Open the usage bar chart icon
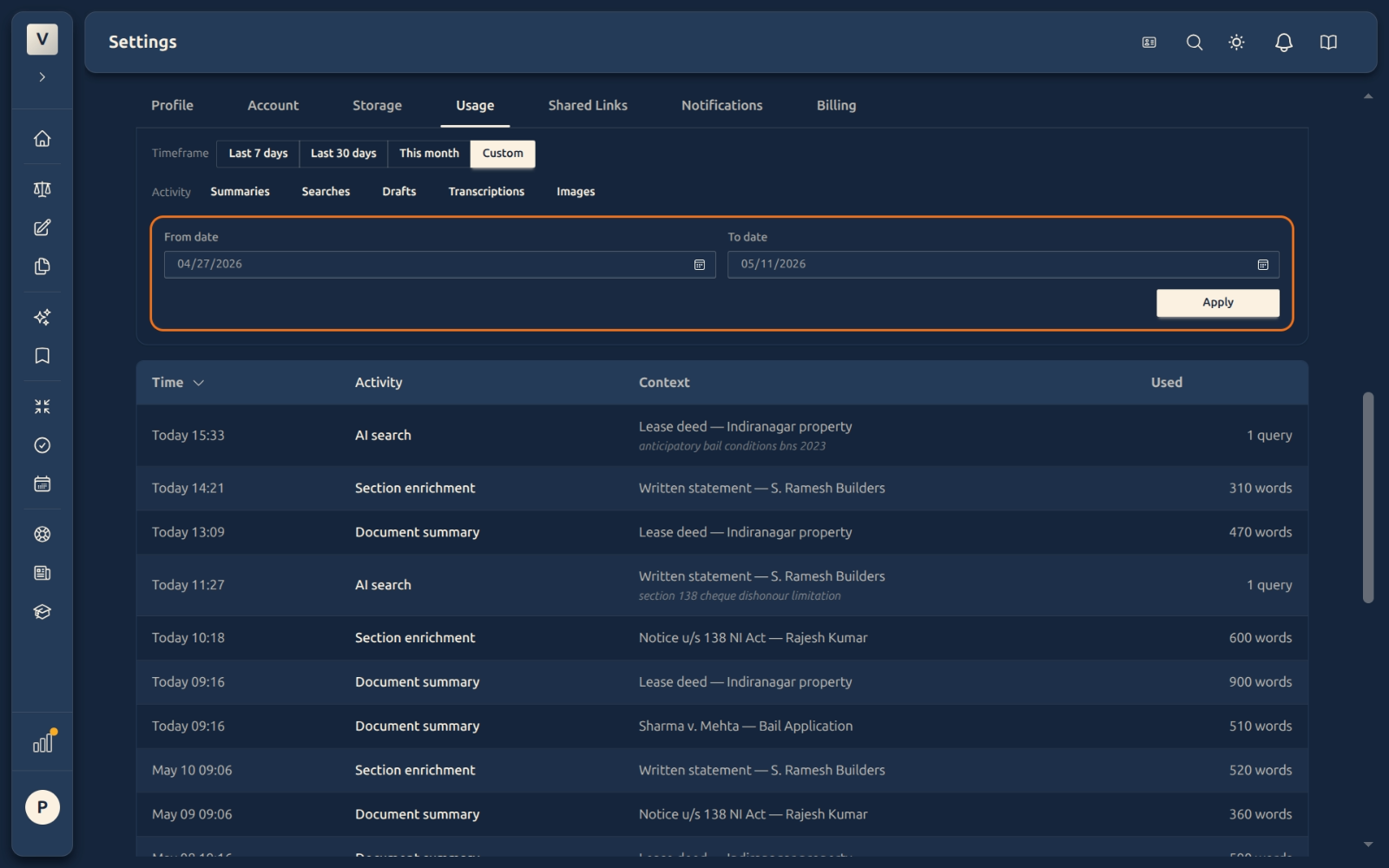 pos(43,743)
